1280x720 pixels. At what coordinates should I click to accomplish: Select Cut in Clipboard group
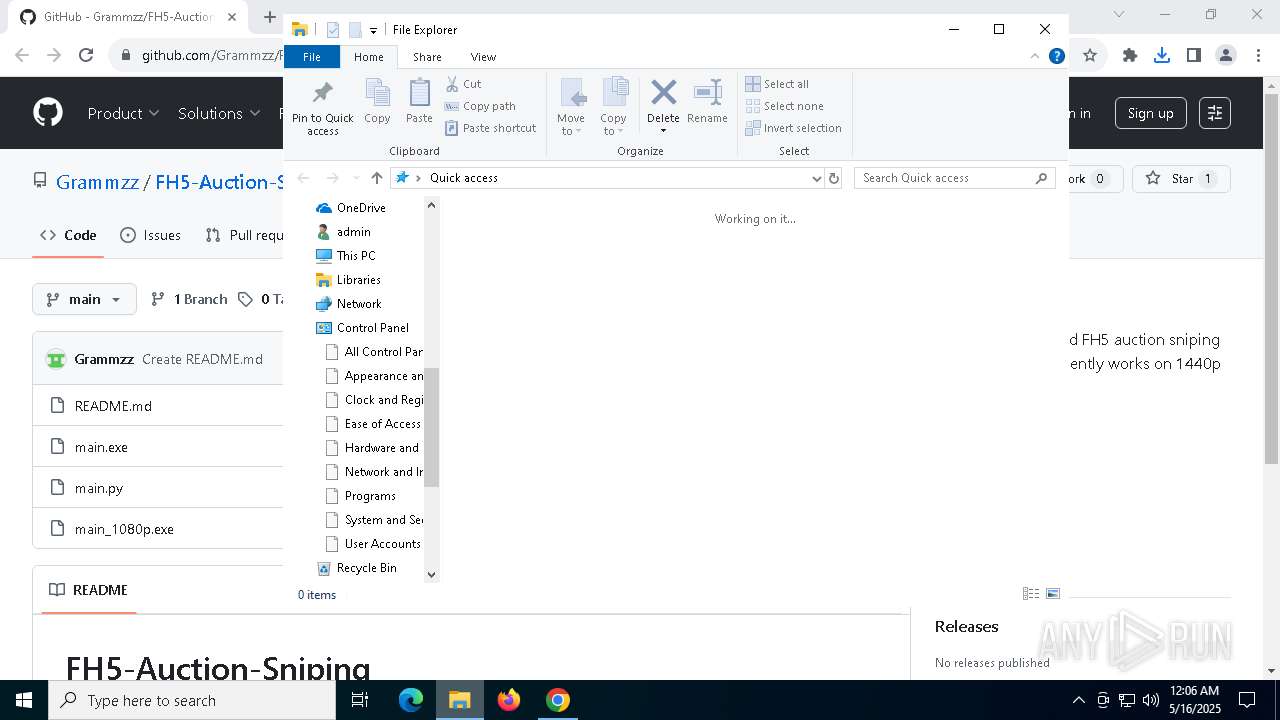pyautogui.click(x=463, y=84)
